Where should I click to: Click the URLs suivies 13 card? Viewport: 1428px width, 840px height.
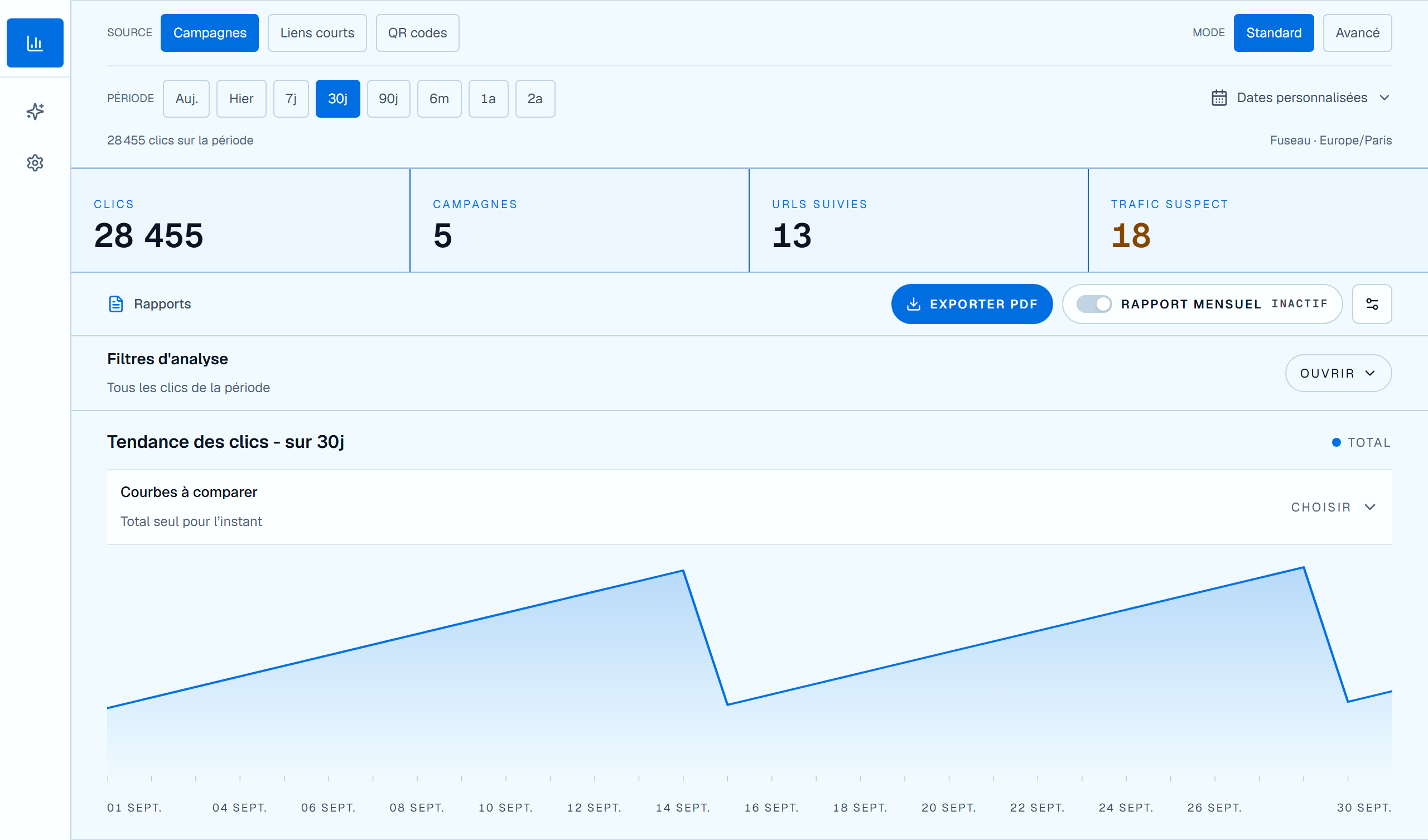(919, 220)
